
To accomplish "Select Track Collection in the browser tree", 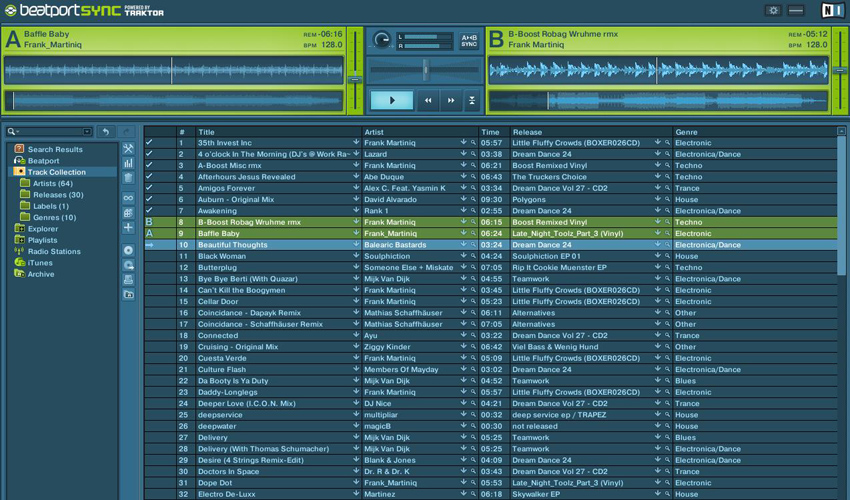I will point(56,172).
